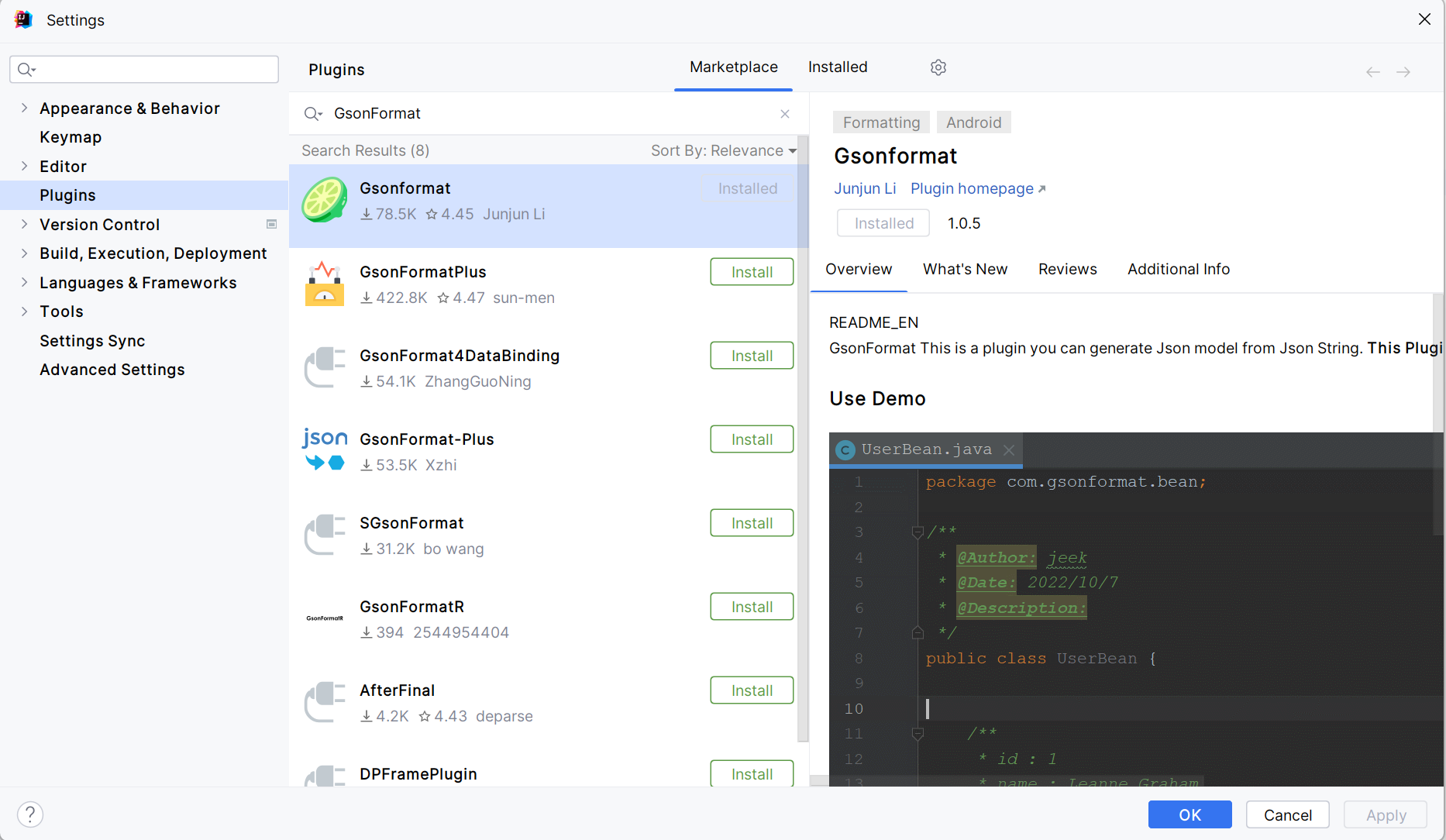
Task: Confirm settings with the OK button
Action: pos(1190,815)
